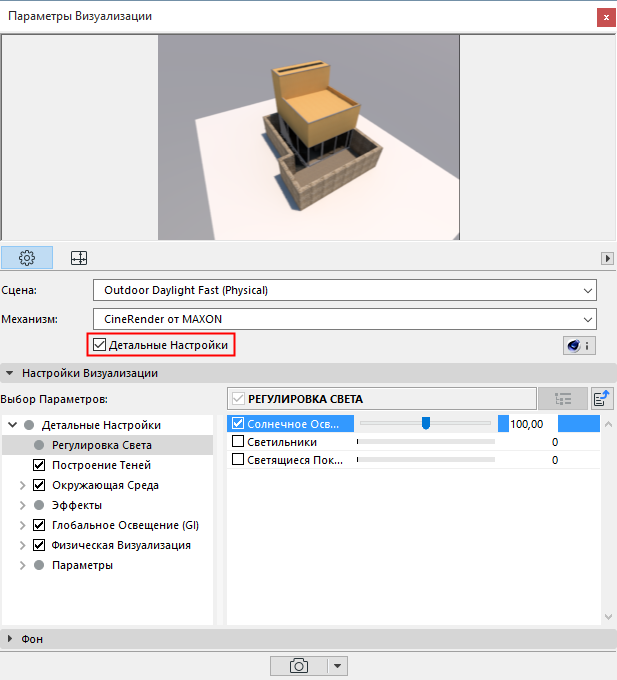The image size is (617, 680).
Task: Select Эффекты in the tree
Action: [77, 505]
